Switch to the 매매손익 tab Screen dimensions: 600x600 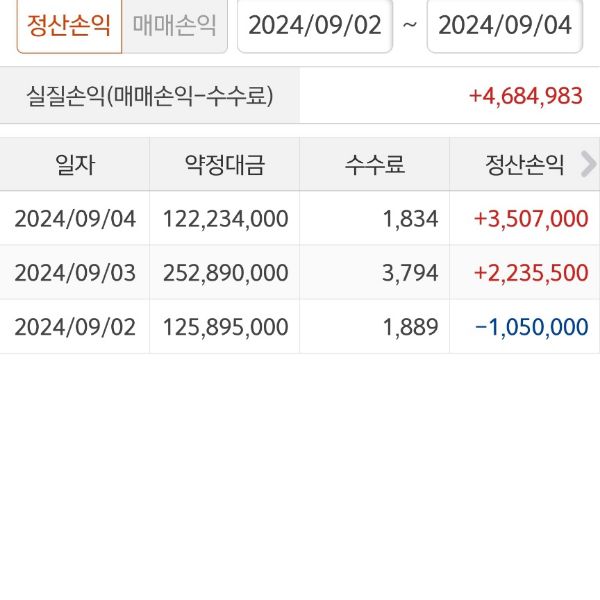(174, 25)
